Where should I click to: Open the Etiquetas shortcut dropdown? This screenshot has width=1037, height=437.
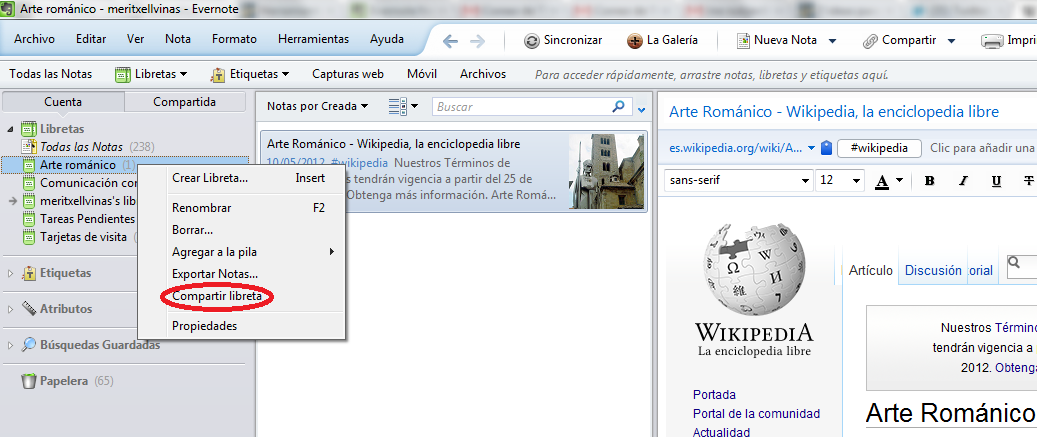[x=251, y=74]
